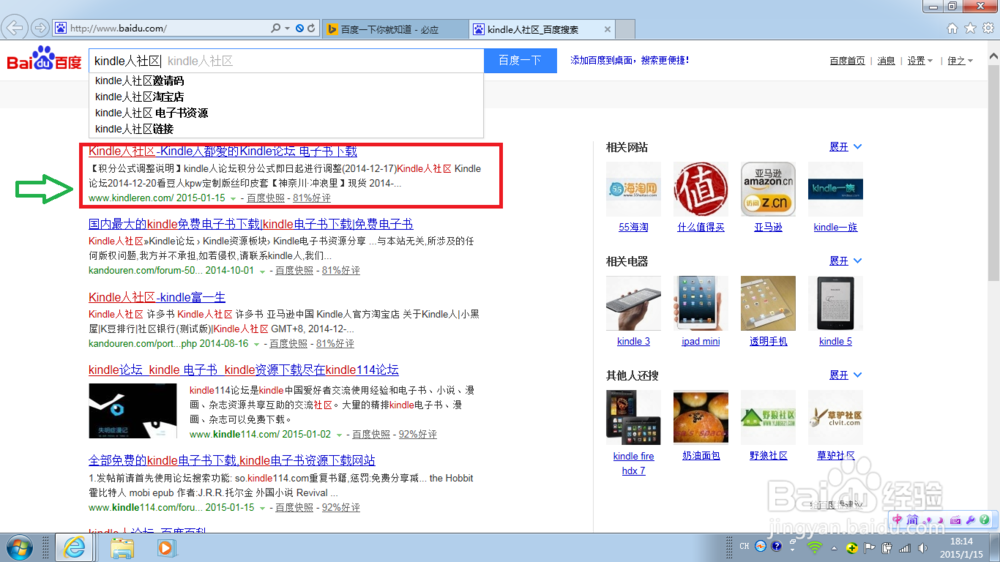Open 81%好评 for kindleren.com result
The image size is (1000, 562).
[311, 198]
